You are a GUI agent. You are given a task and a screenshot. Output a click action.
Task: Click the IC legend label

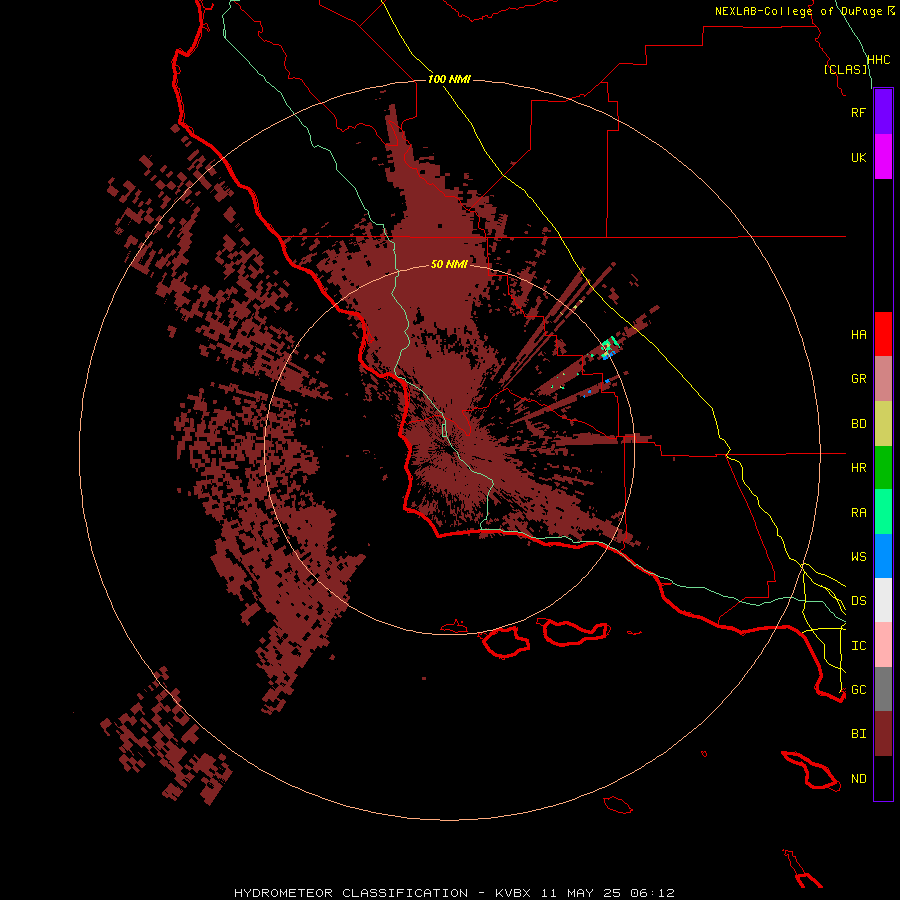click(x=858, y=645)
